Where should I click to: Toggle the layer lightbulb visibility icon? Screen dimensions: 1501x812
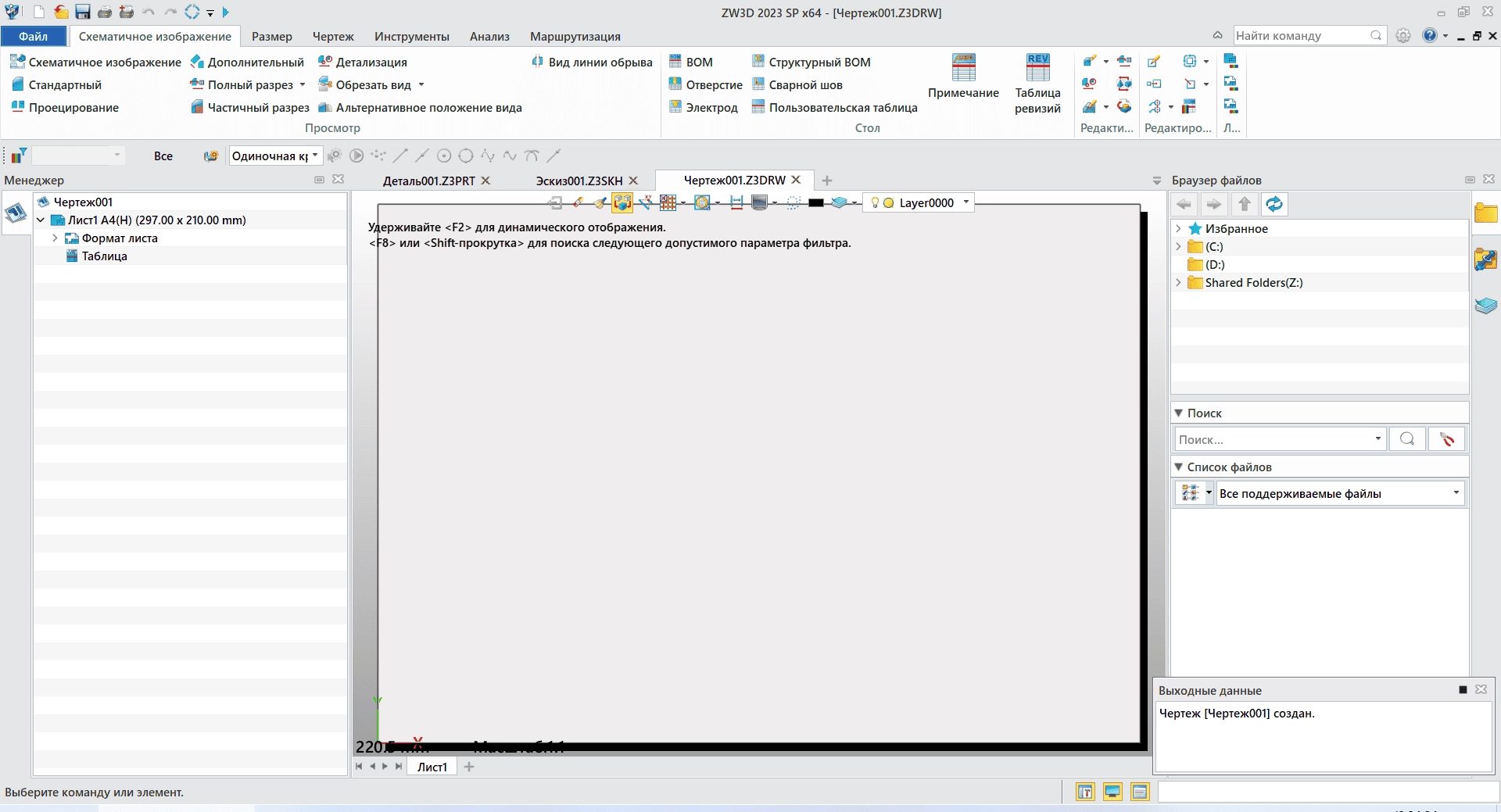[x=875, y=202]
